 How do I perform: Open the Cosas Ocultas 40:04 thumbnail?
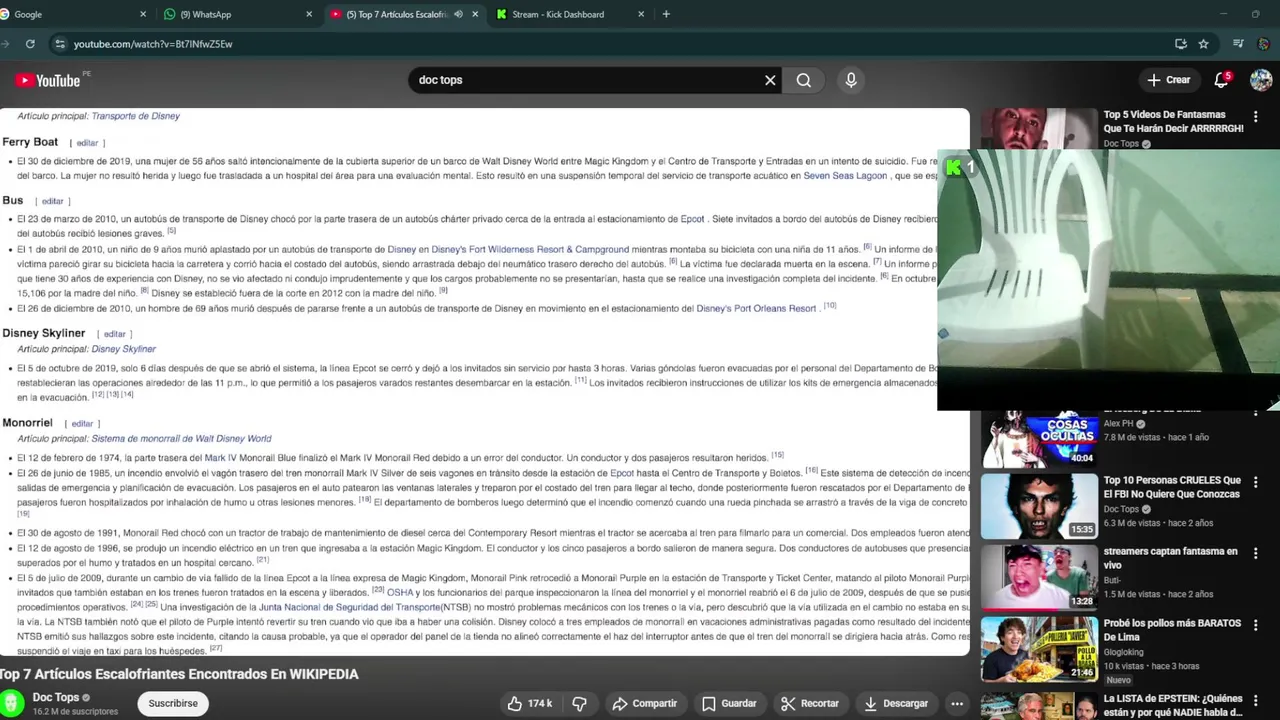pos(1038,439)
